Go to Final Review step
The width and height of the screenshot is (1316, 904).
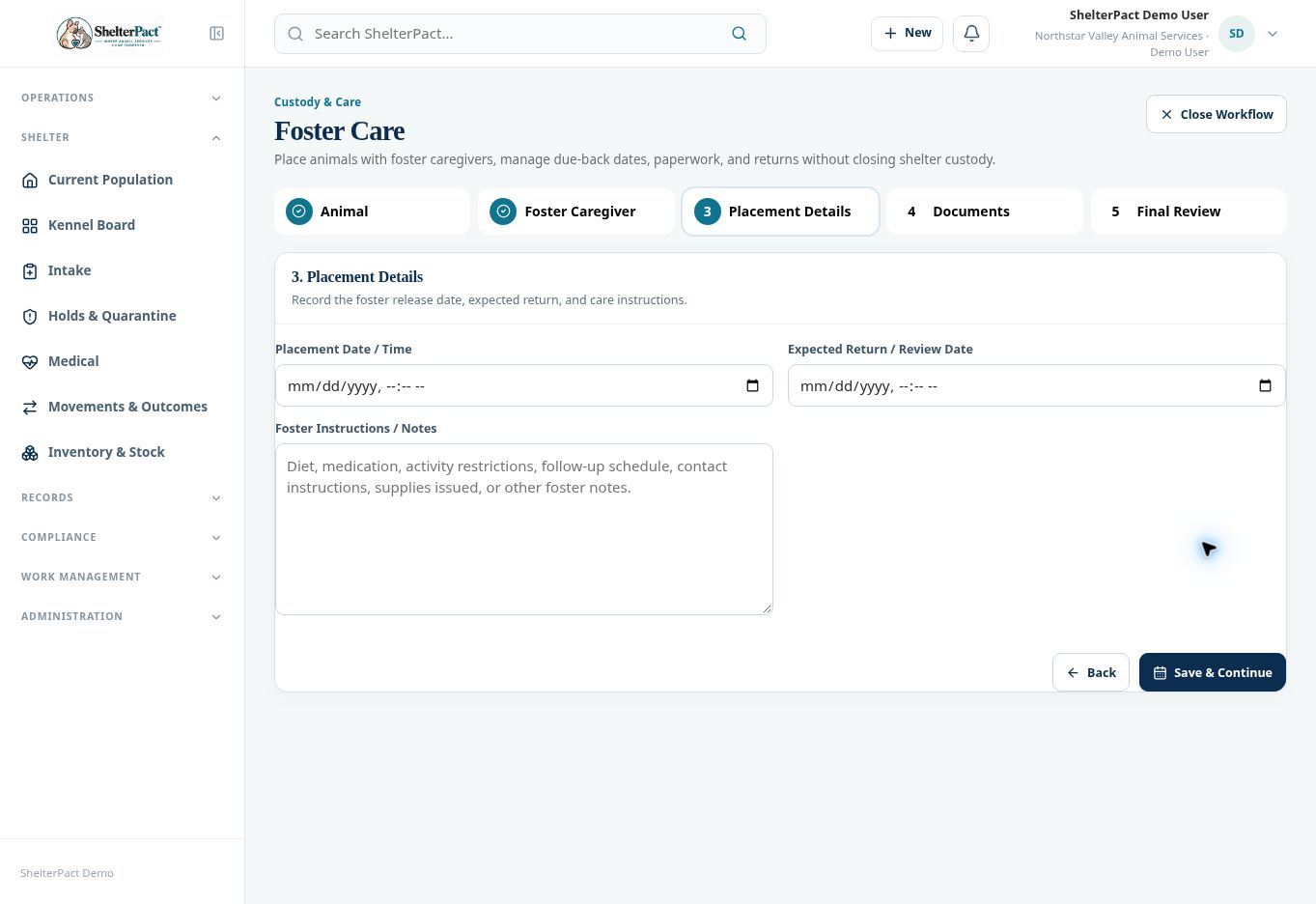1189,212
